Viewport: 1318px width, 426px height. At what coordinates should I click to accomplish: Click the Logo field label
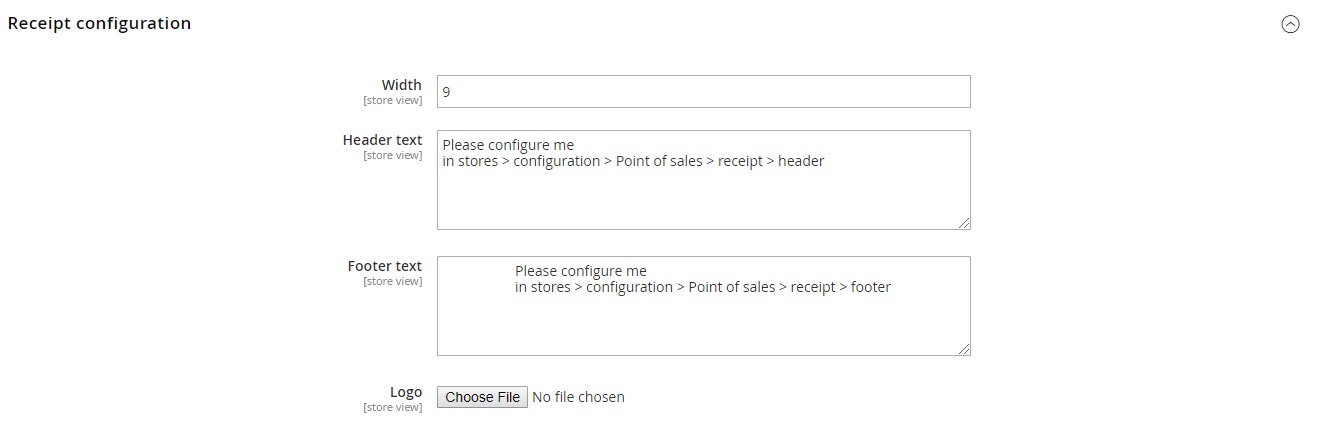click(405, 392)
